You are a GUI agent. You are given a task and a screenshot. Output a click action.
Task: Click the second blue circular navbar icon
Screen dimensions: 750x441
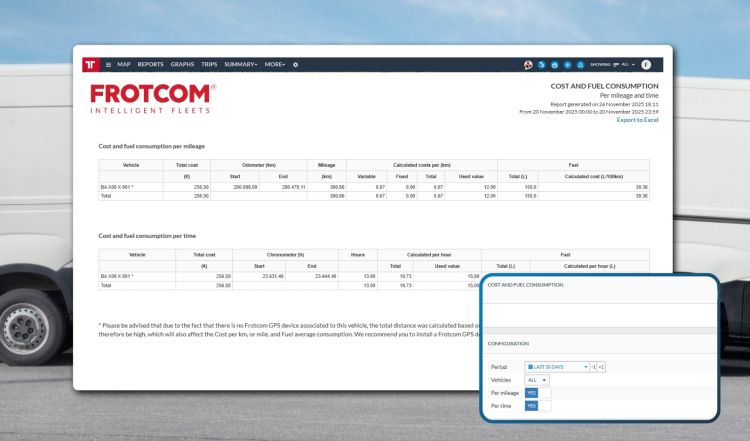(x=554, y=64)
